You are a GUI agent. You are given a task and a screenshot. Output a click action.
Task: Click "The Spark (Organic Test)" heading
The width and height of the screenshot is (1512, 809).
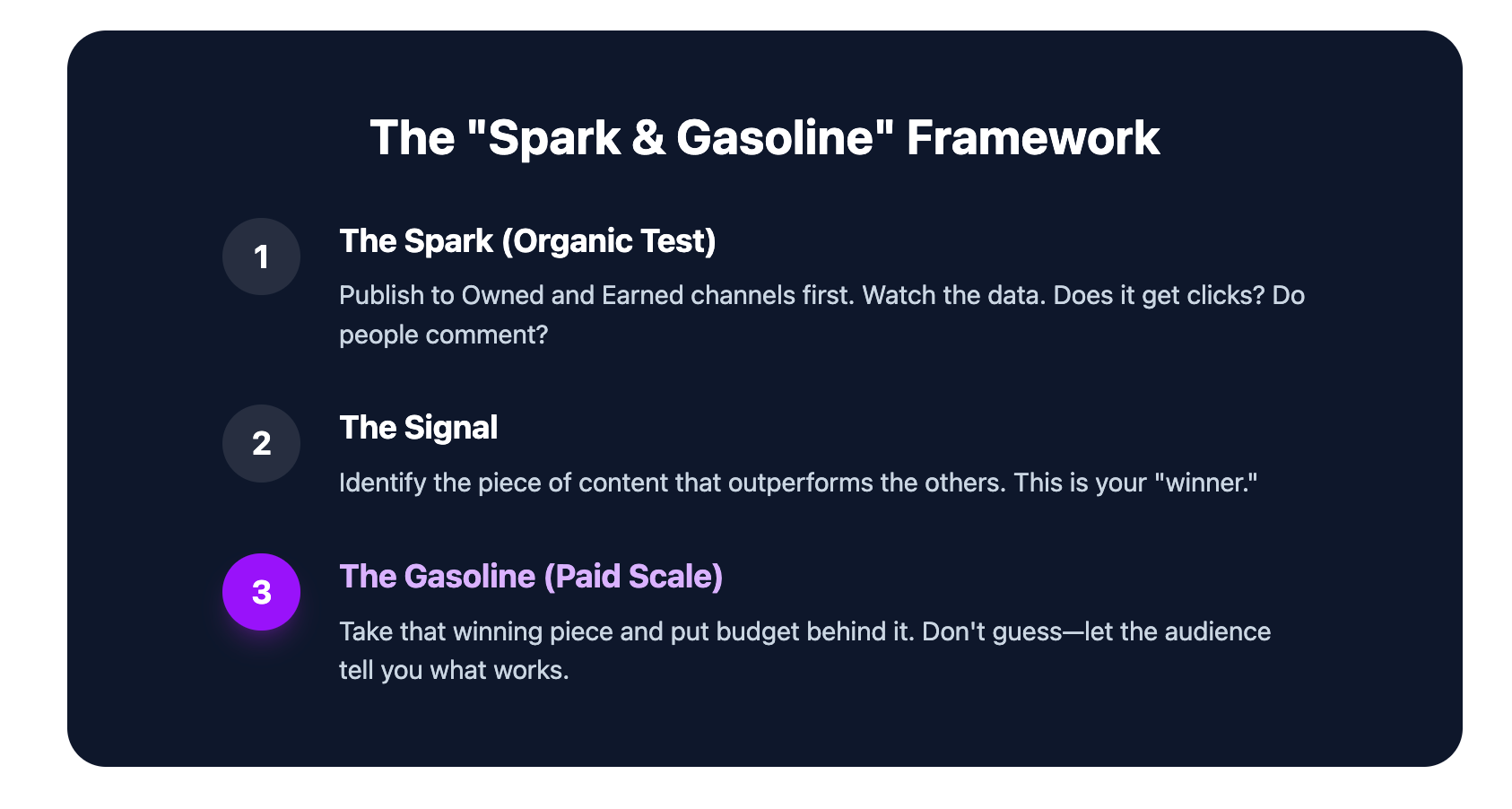point(527,241)
